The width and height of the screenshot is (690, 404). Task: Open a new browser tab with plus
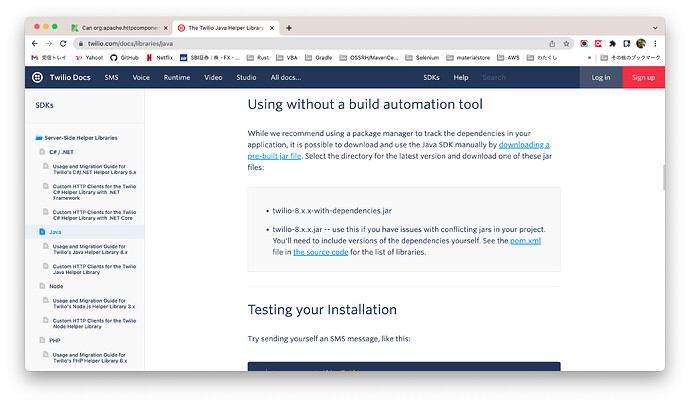[x=289, y=27]
